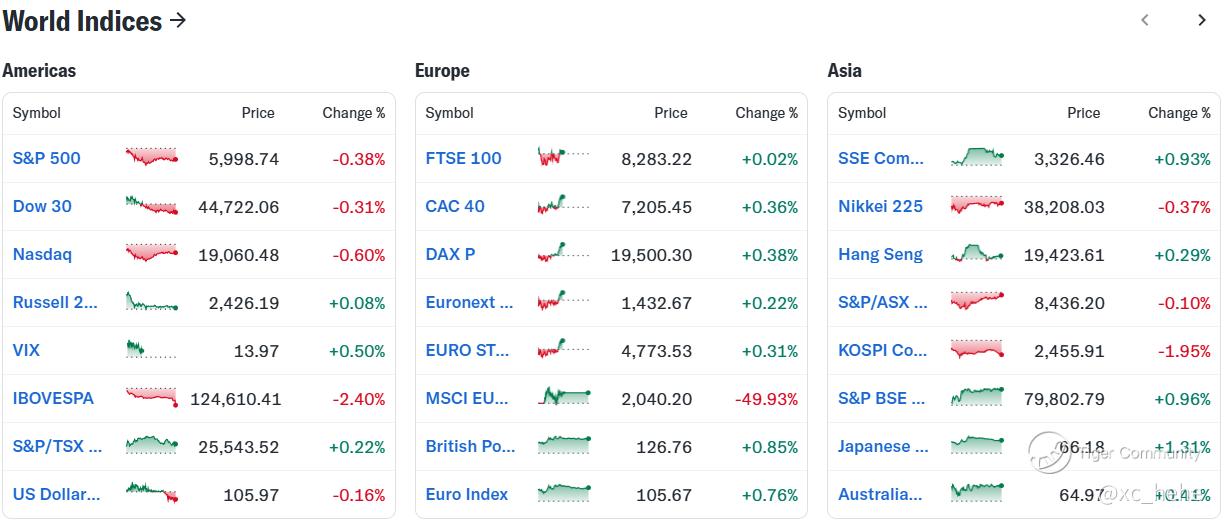Click the KOSPI mini trend chart
The image size is (1226, 521).
(x=976, y=349)
